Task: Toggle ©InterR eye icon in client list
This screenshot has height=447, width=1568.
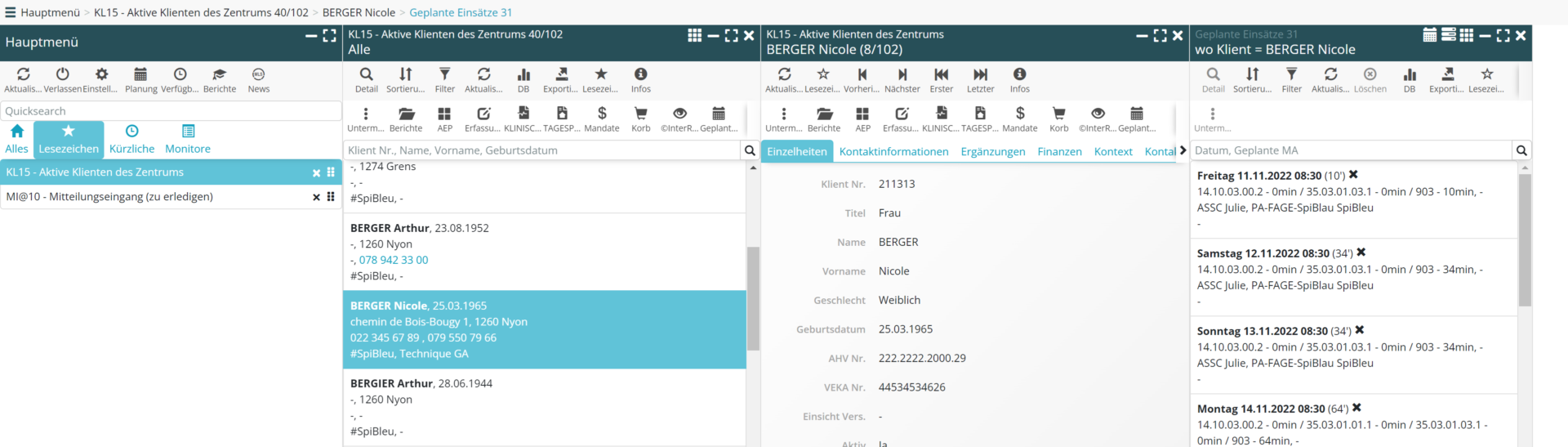Action: 679,118
